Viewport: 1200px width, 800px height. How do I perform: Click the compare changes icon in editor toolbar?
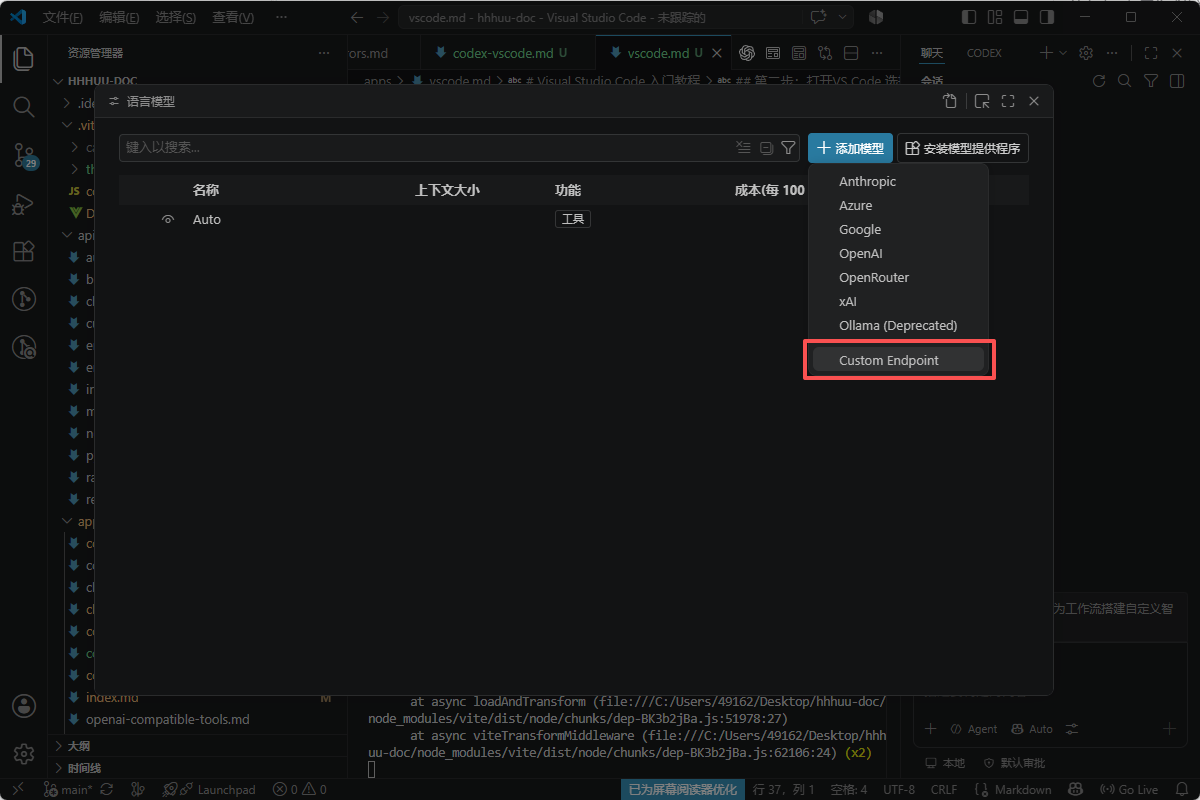825,53
